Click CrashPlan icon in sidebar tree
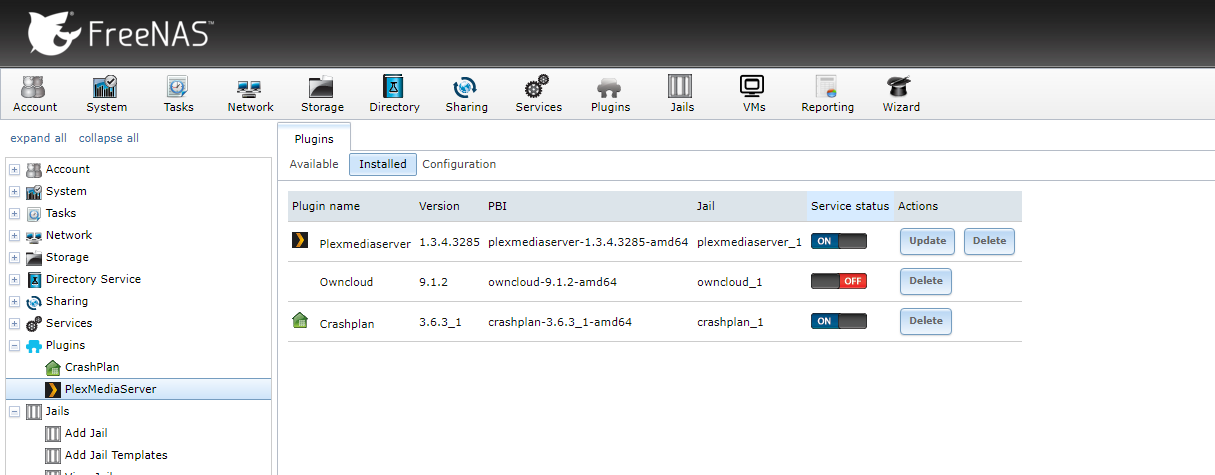 click(53, 367)
